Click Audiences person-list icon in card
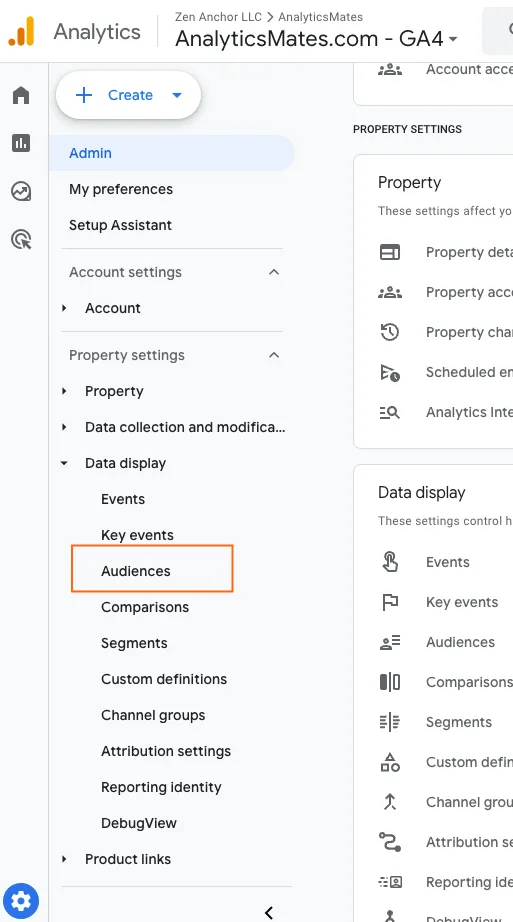Image resolution: width=513 pixels, height=922 pixels. coord(389,642)
